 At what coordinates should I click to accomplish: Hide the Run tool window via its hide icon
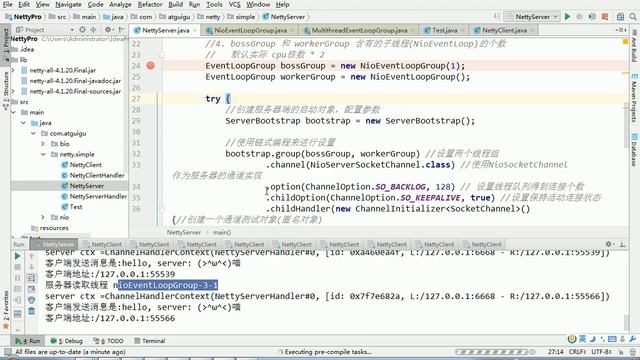[x=623, y=244]
